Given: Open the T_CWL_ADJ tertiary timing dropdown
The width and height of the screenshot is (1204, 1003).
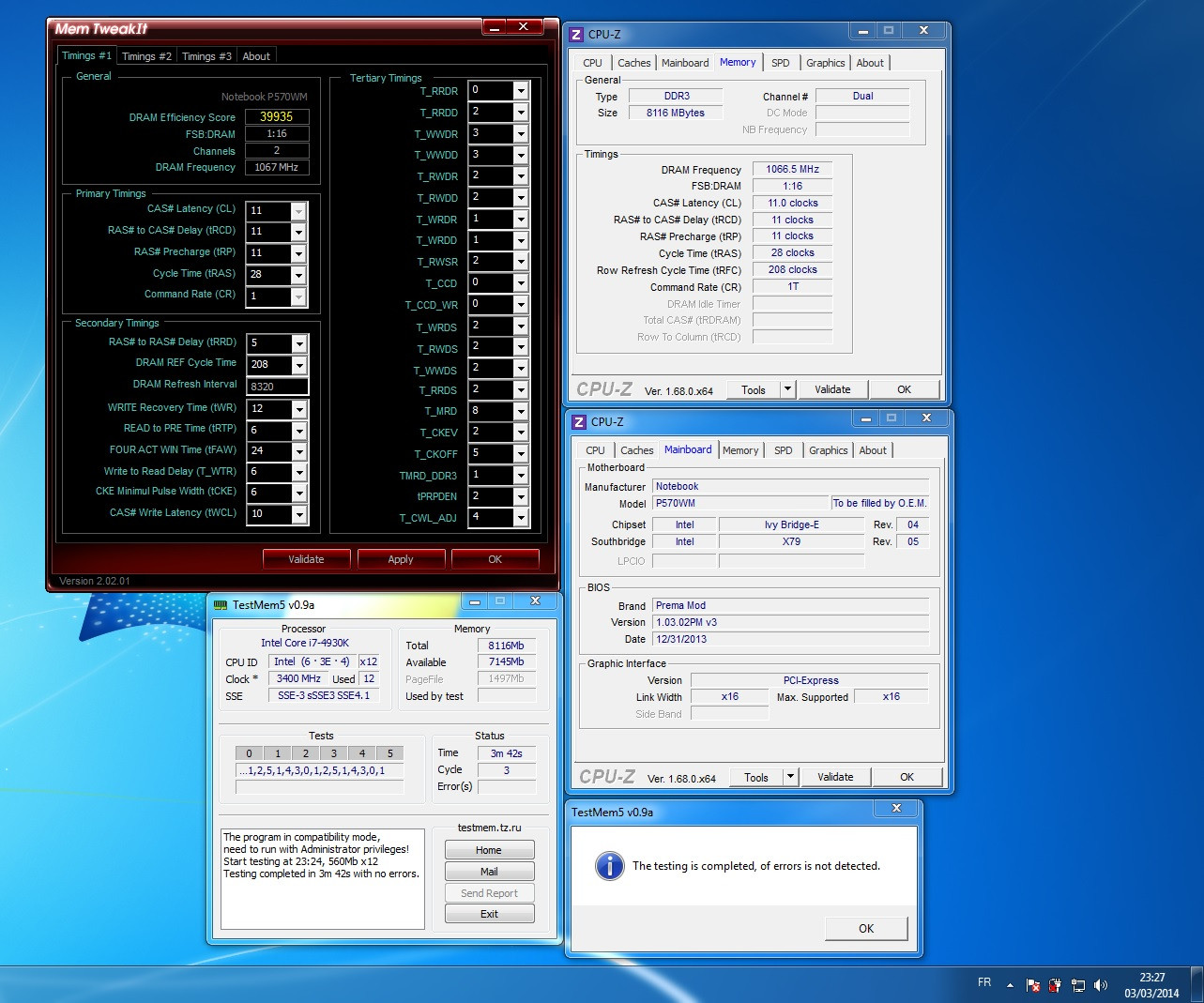Looking at the screenshot, I should pyautogui.click(x=522, y=518).
